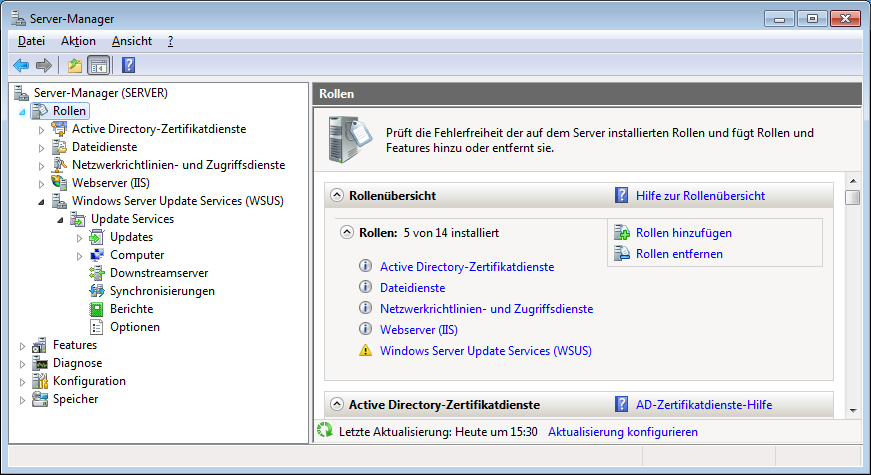Collapse Windows Server Update Services node

(42, 202)
